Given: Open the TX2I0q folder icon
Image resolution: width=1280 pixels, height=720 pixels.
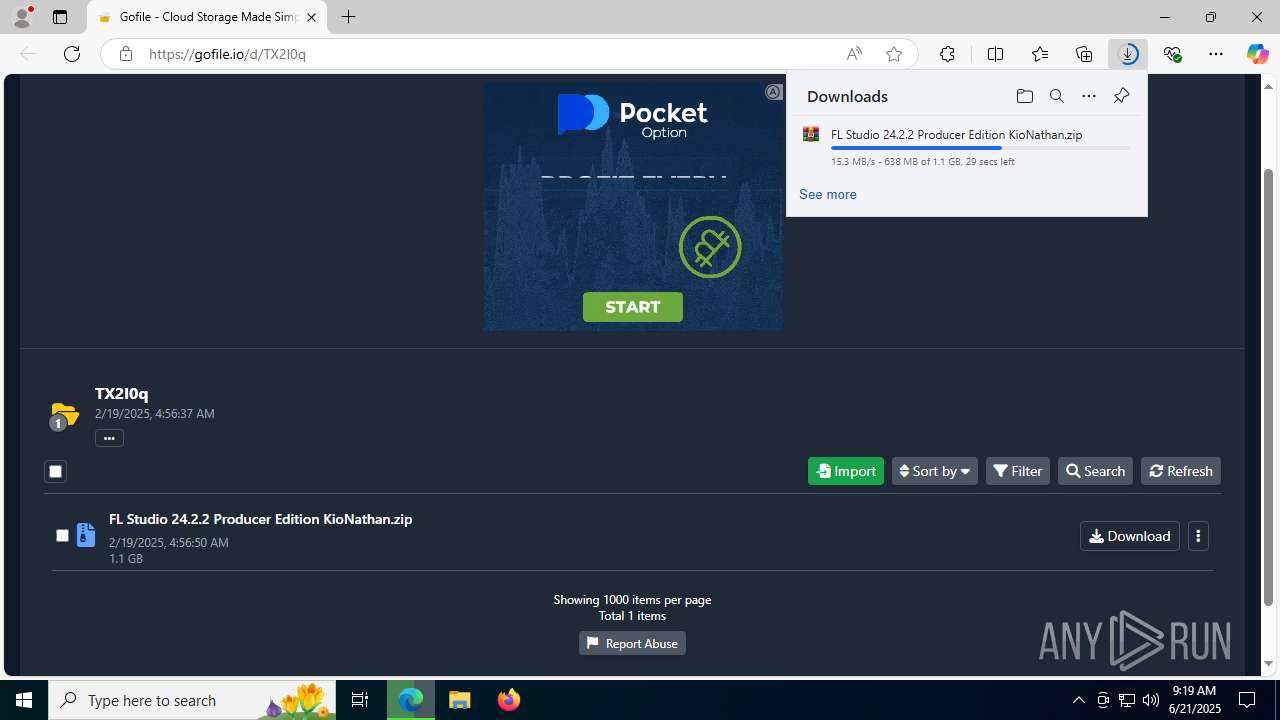Looking at the screenshot, I should pyautogui.click(x=64, y=413).
